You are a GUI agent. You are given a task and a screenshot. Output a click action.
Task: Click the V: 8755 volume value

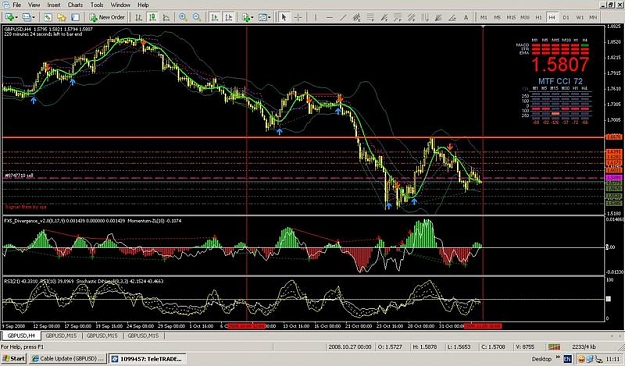tap(525, 347)
